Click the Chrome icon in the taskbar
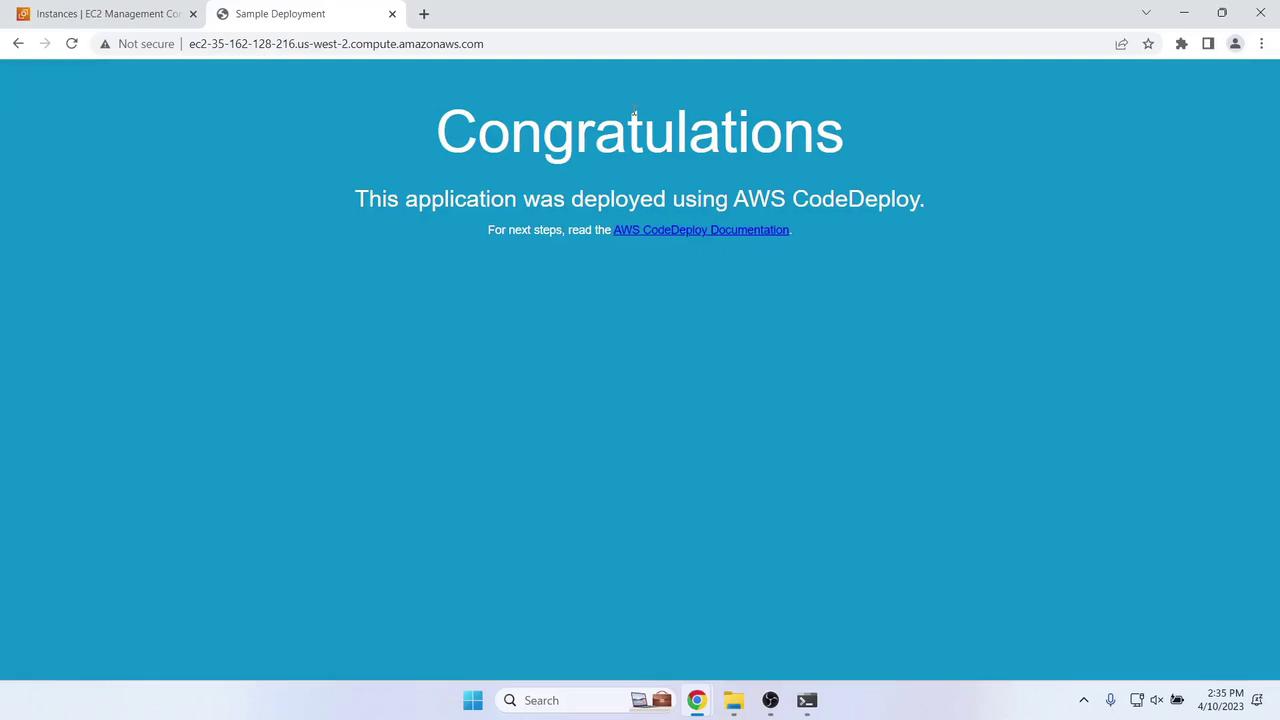Viewport: 1280px width, 720px height. tap(697, 700)
